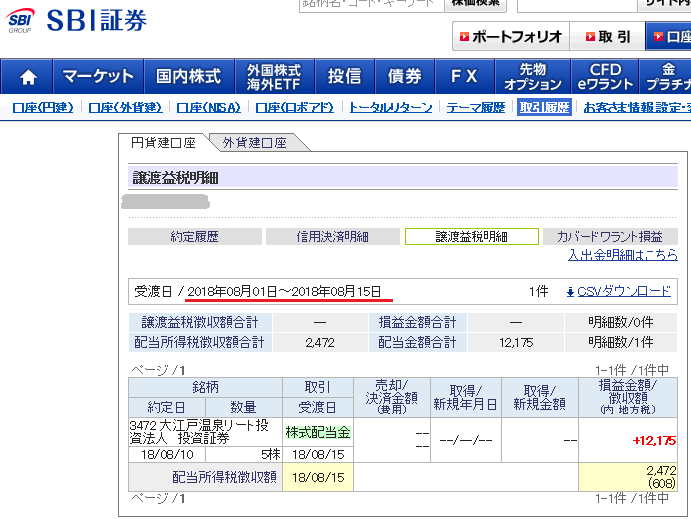Open the 債券 menu
The height and width of the screenshot is (519, 691).
tap(404, 77)
